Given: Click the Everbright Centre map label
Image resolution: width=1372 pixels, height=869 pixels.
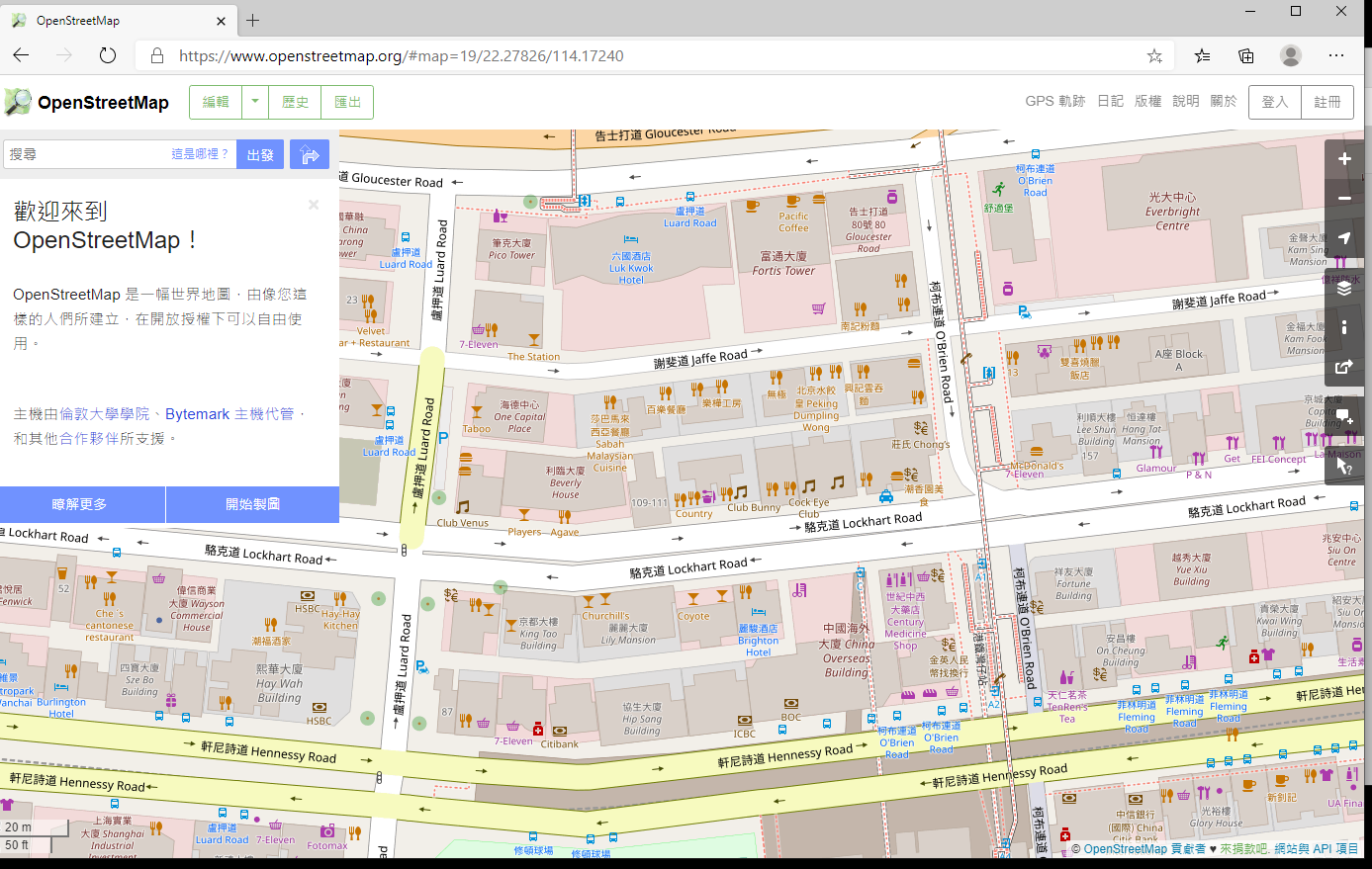Looking at the screenshot, I should click(1173, 212).
